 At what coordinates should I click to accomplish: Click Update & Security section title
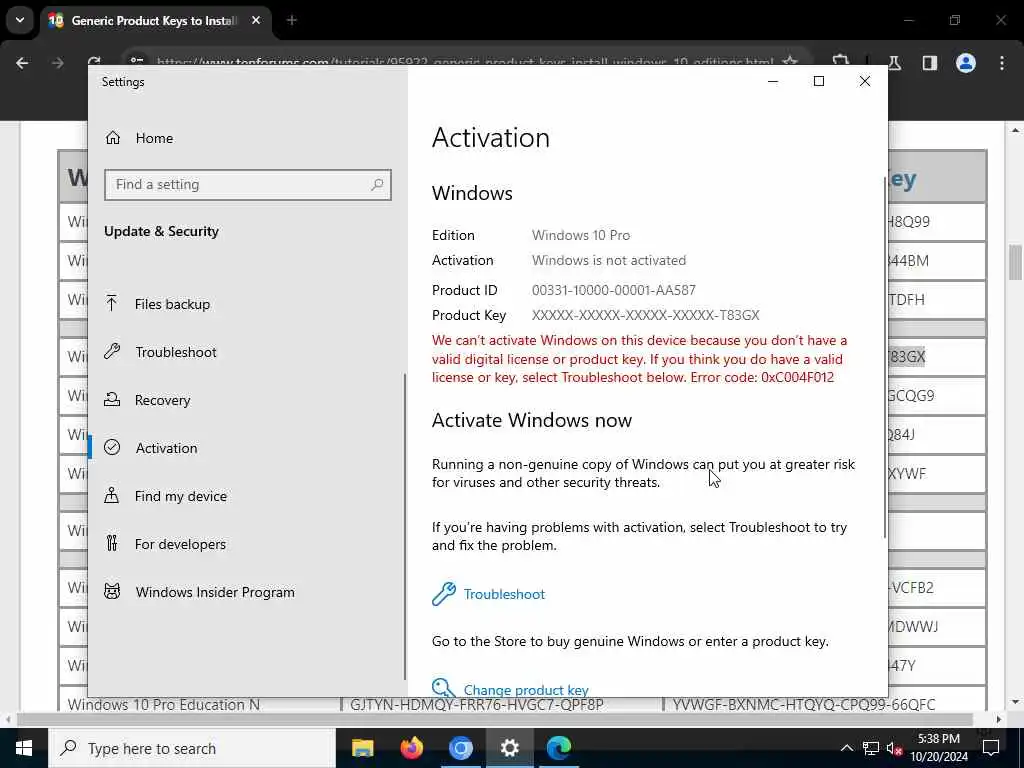[x=161, y=231]
